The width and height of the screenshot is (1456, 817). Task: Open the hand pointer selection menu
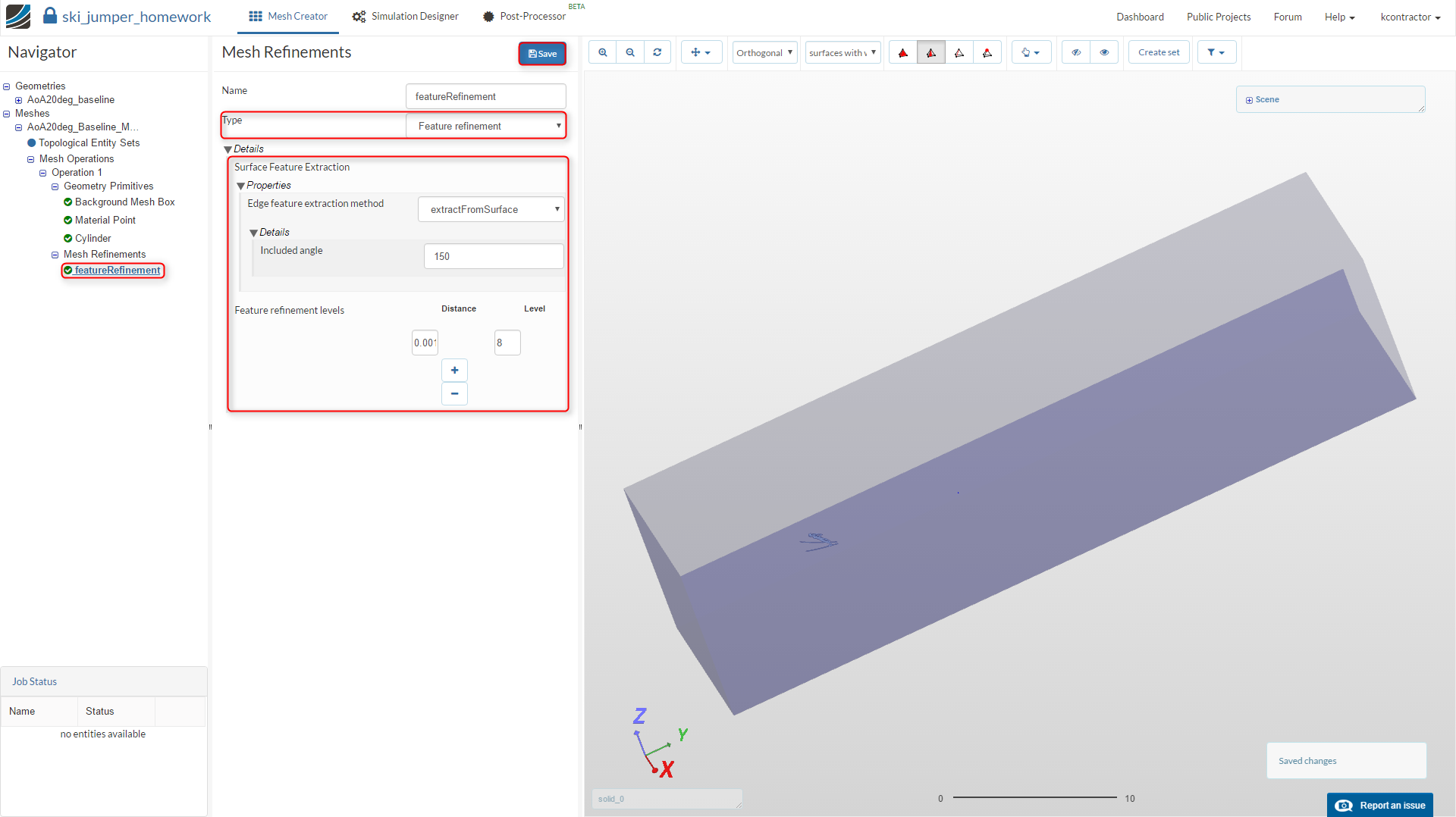point(1031,52)
